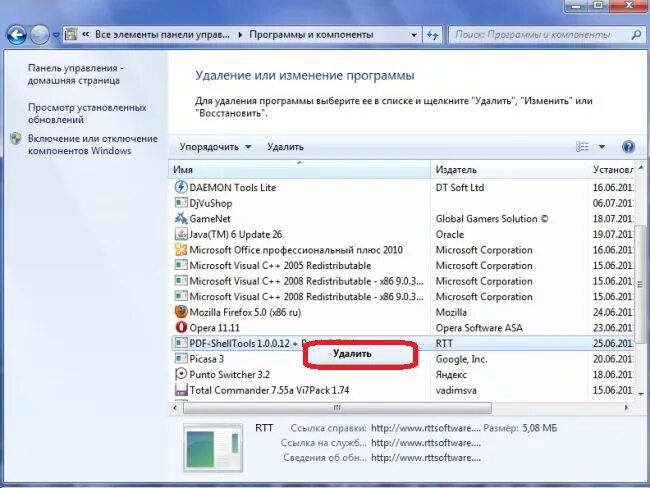Open the recent pages dropdown arrow
650x488 pixels.
[x=56, y=35]
